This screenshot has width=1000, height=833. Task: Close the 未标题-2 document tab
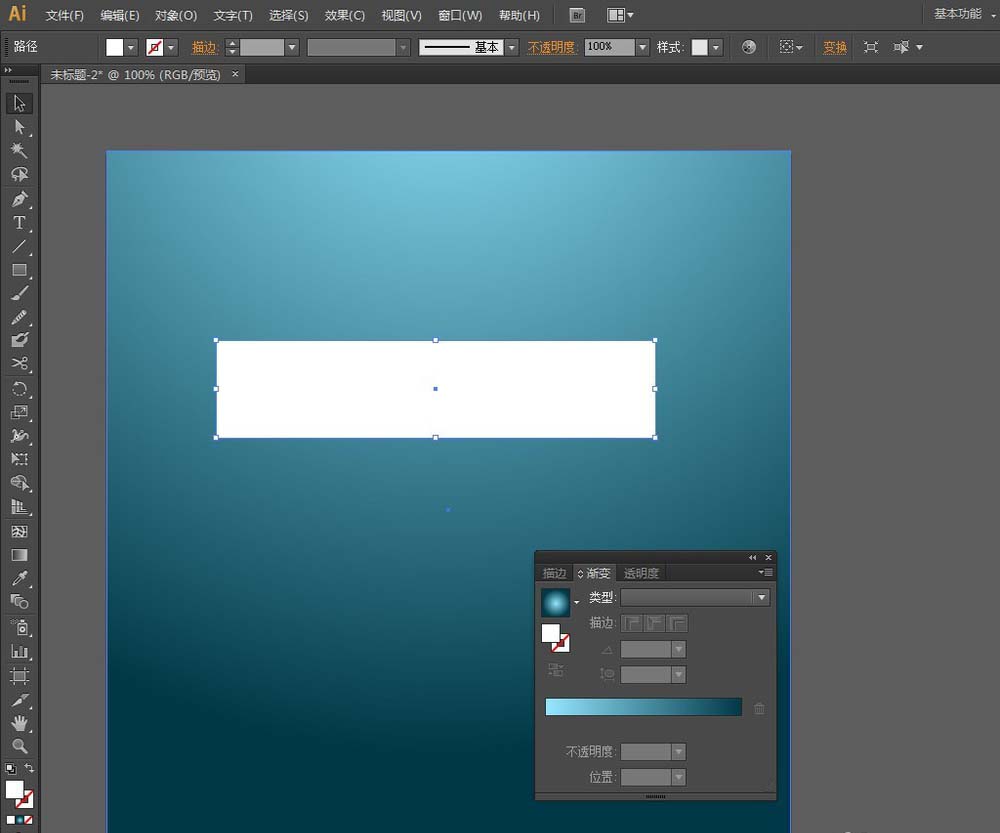coord(235,74)
